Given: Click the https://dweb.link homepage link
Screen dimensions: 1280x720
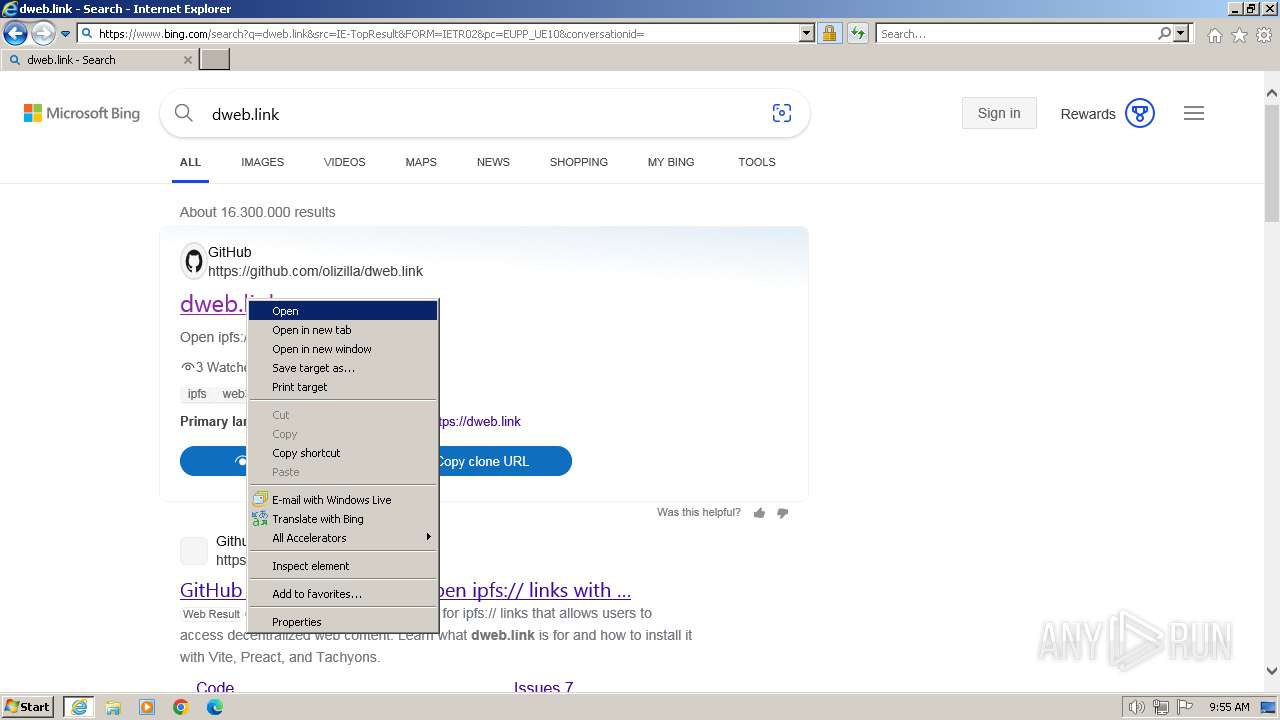Looking at the screenshot, I should (480, 421).
